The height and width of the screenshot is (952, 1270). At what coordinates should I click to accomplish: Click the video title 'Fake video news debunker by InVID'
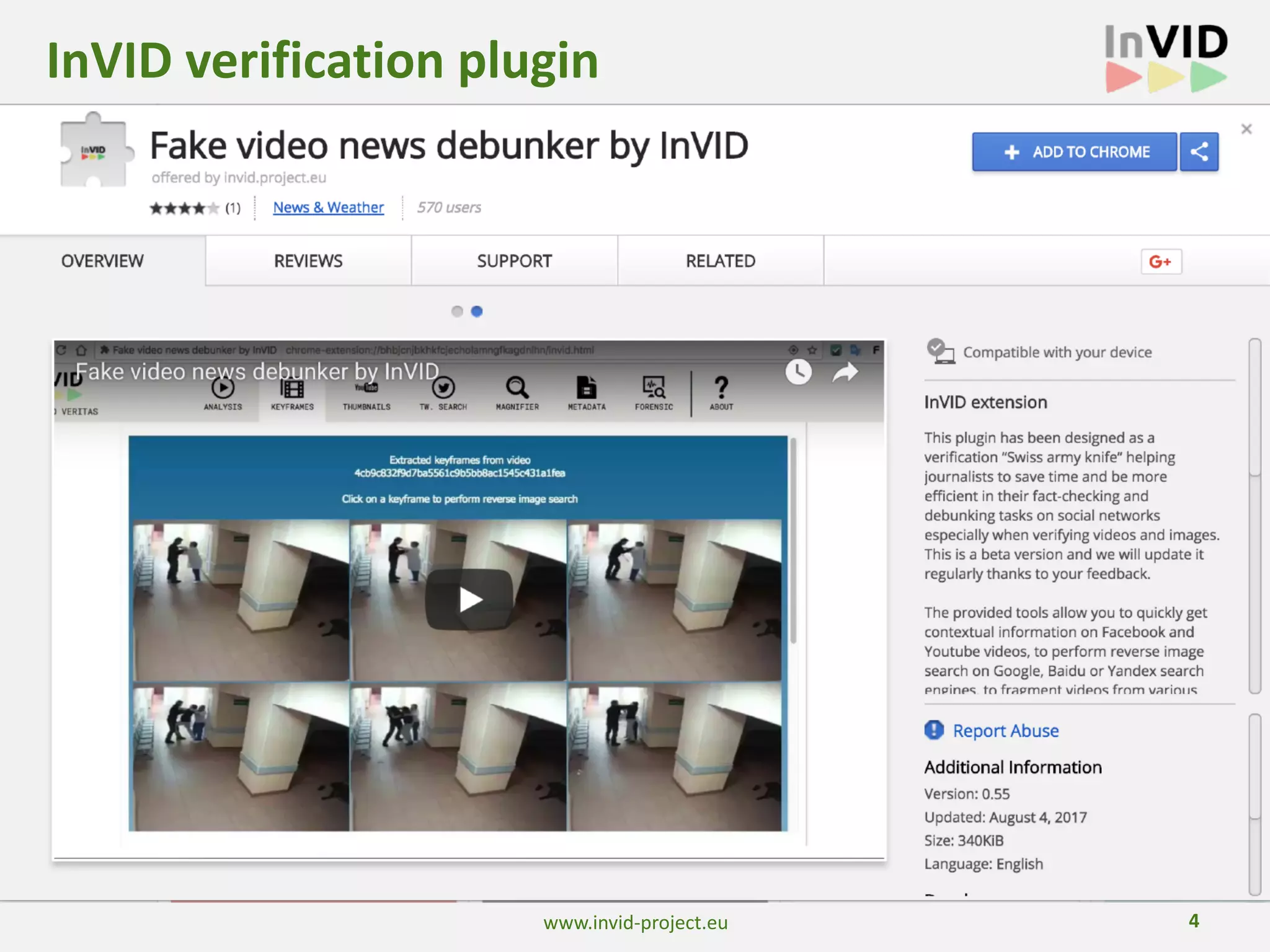[x=257, y=371]
